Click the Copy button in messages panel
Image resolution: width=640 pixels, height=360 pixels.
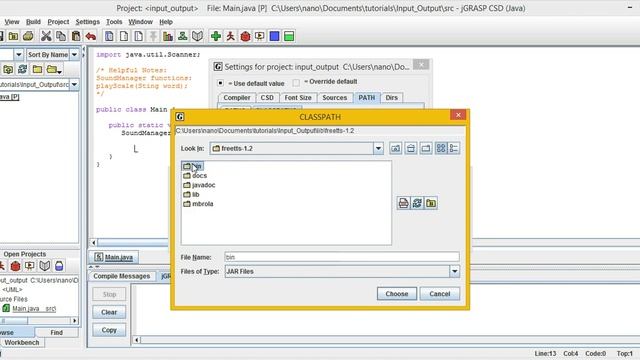point(109,330)
